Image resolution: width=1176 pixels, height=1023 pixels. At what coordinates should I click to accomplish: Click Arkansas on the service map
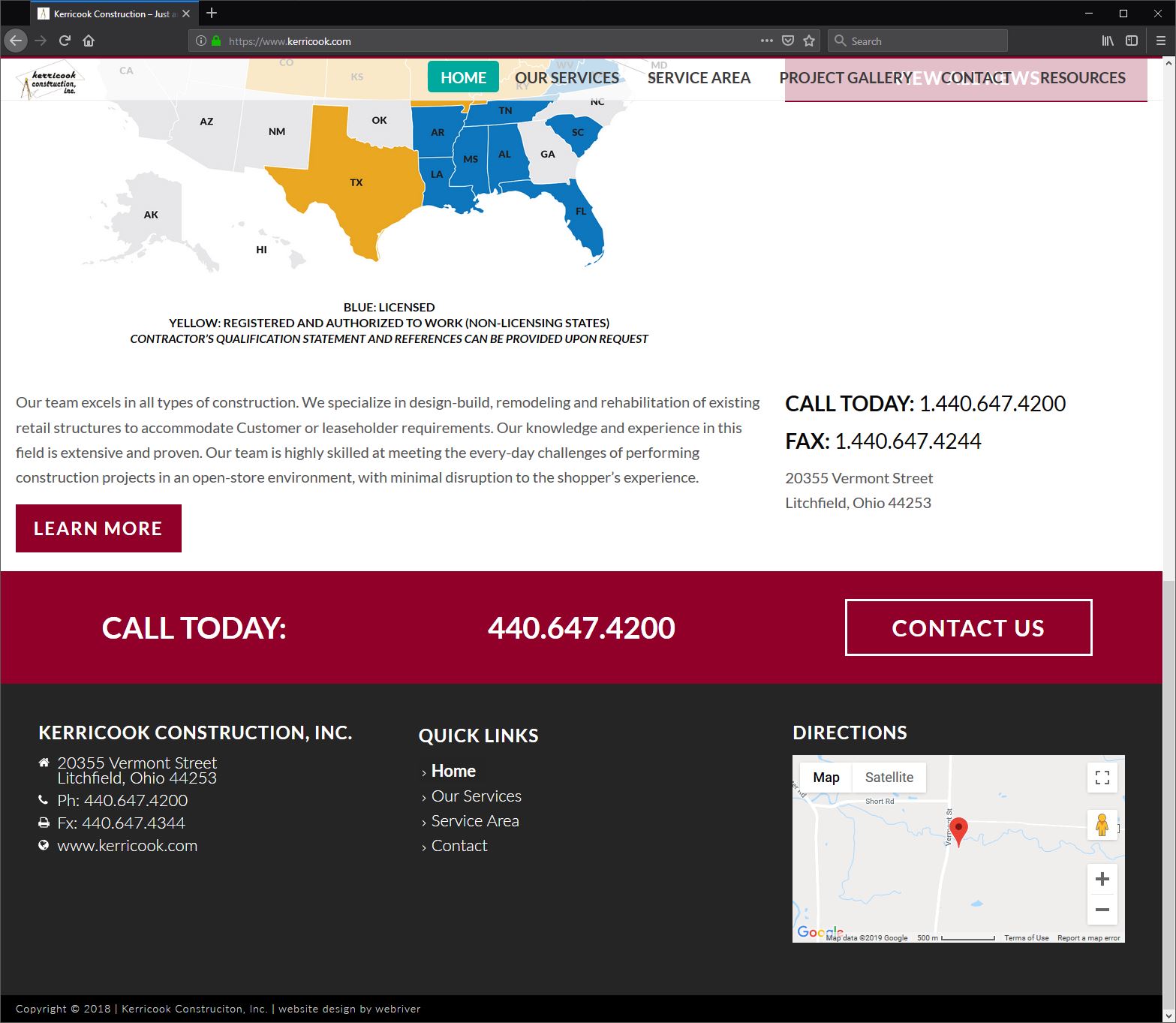(437, 133)
